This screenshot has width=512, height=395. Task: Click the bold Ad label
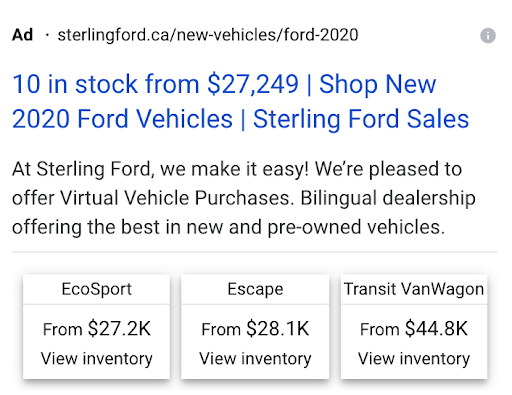[x=22, y=35]
